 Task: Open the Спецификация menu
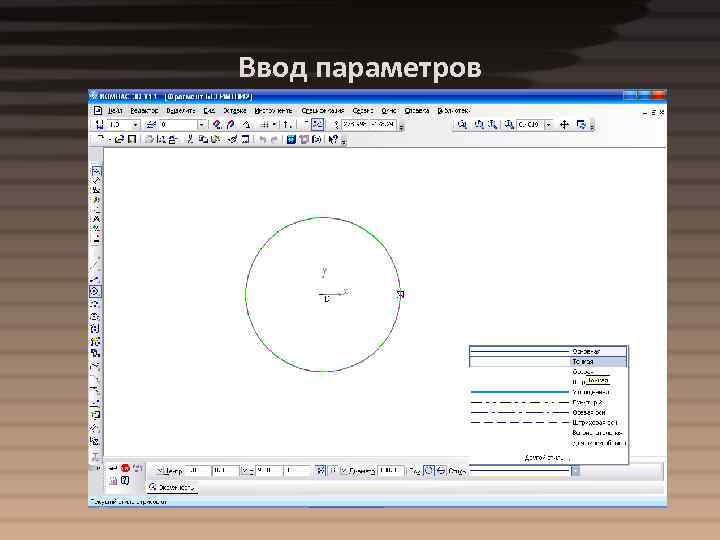coord(322,111)
